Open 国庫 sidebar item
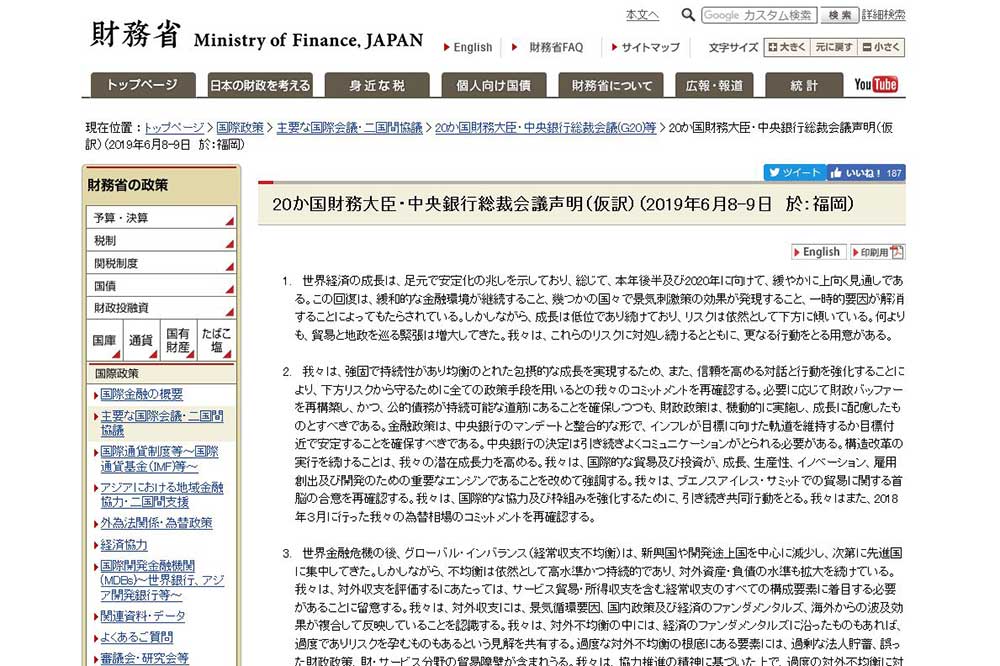Screen dimensions: 1000x666 pos(105,340)
